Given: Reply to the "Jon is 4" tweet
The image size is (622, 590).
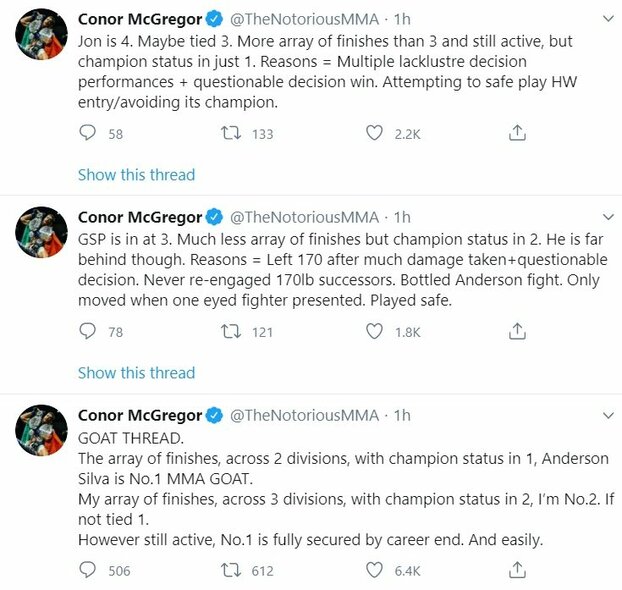Looking at the screenshot, I should tap(89, 133).
